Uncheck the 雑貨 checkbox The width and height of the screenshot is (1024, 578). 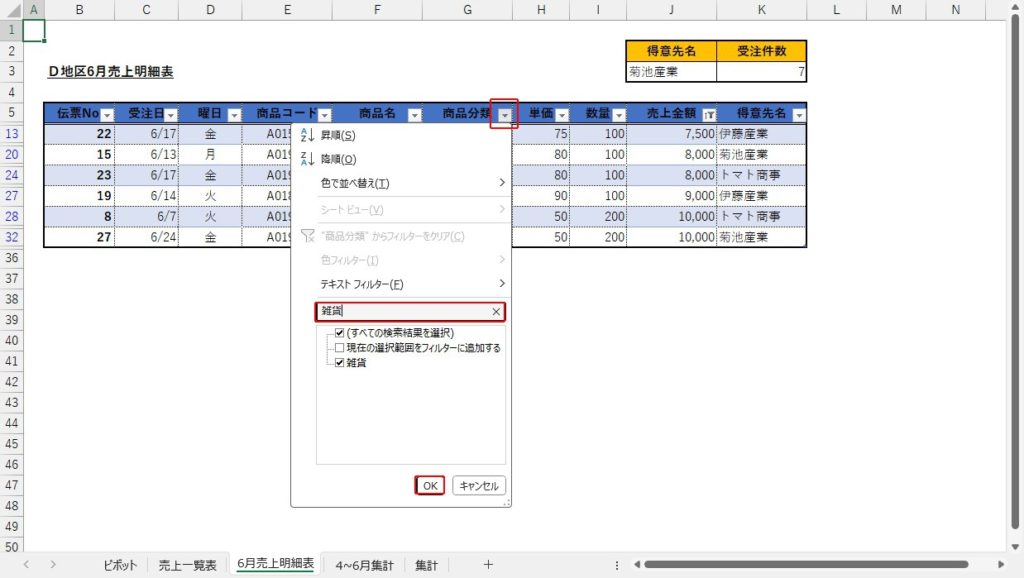coord(340,363)
